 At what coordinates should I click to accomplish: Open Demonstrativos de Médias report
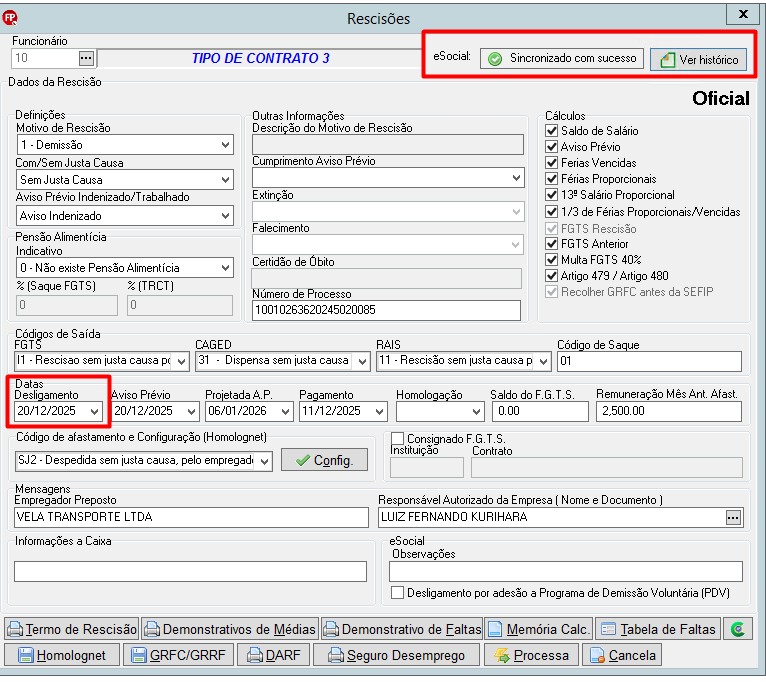click(230, 629)
